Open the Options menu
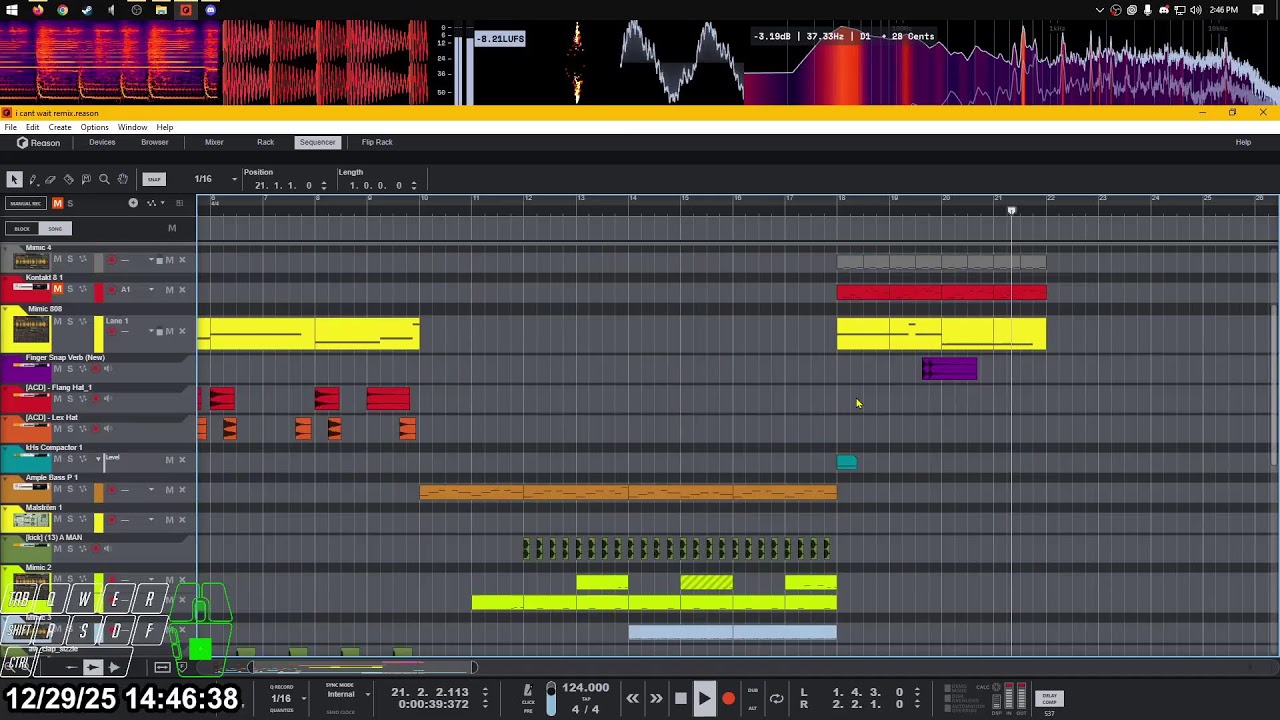Screen dimensions: 1280x720 coord(94,127)
